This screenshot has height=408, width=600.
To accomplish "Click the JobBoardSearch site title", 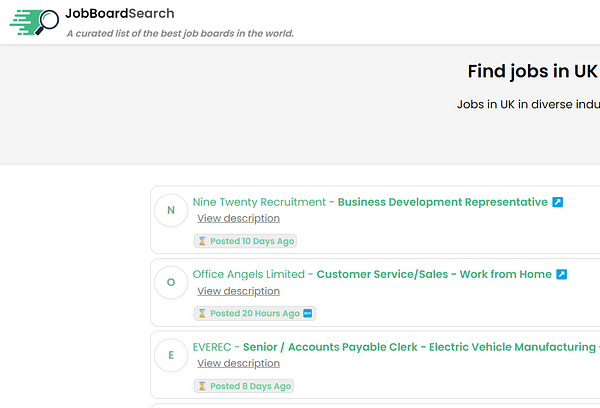I will click(120, 13).
